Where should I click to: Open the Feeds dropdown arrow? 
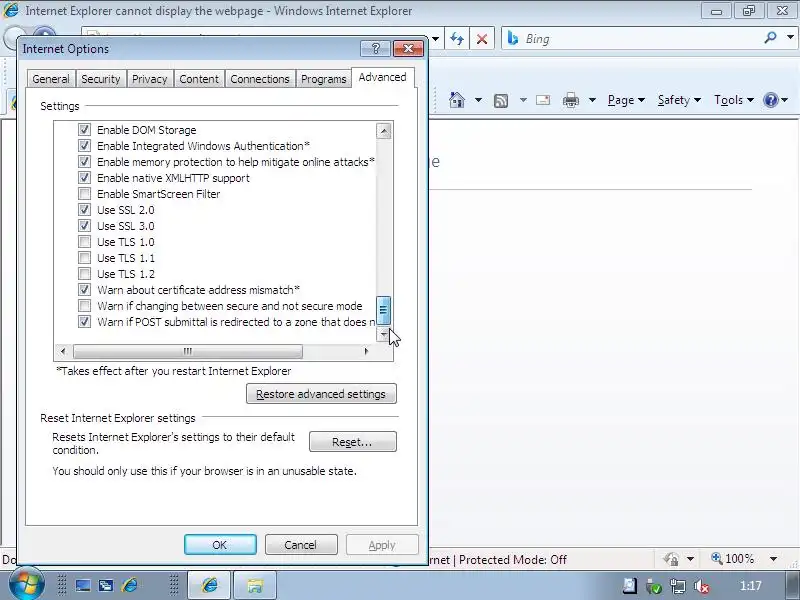(523, 100)
